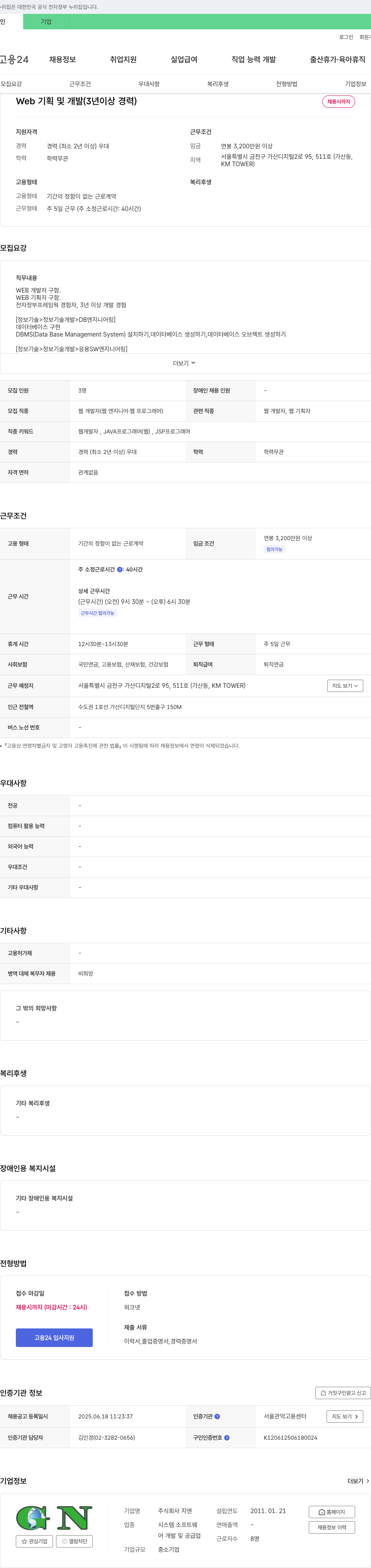
Task: Open 채용정보 main menu
Action: pos(63,59)
